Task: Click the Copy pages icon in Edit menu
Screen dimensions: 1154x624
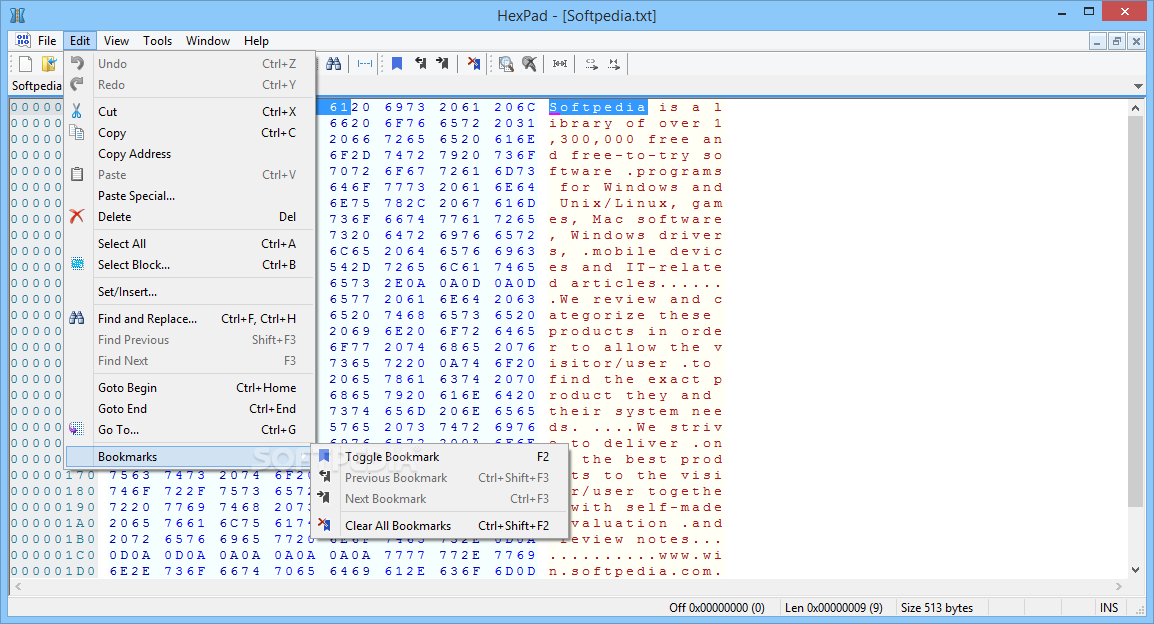Action: coord(77,132)
